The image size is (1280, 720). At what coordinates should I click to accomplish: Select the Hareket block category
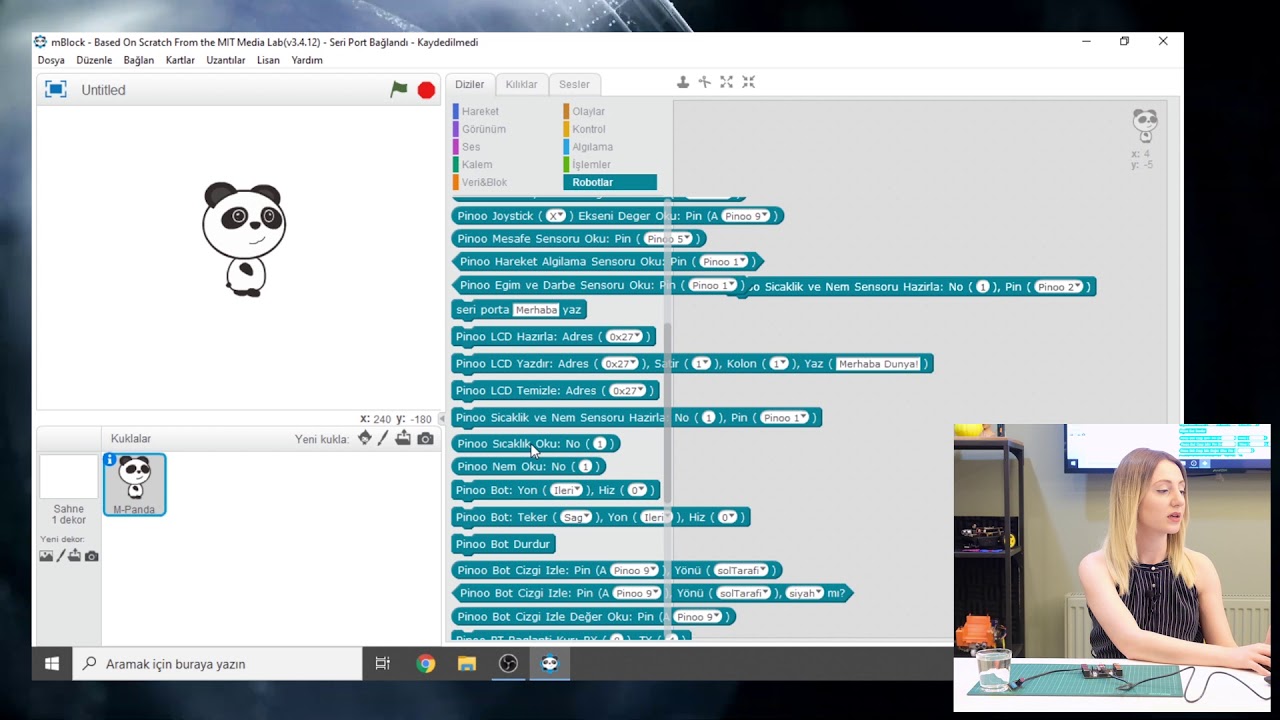pos(480,111)
